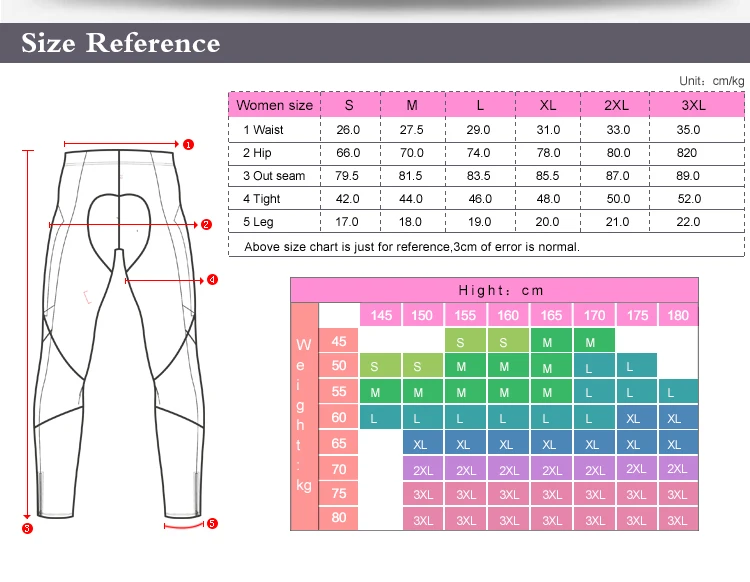Select the "60" weight row label
This screenshot has width=750, height=582.
(339, 417)
